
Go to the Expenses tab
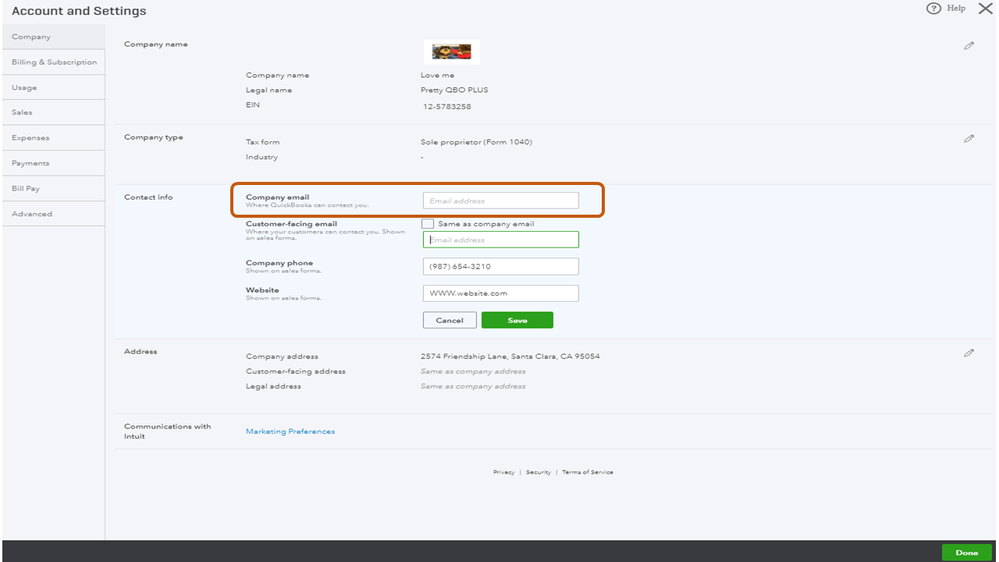[30, 138]
